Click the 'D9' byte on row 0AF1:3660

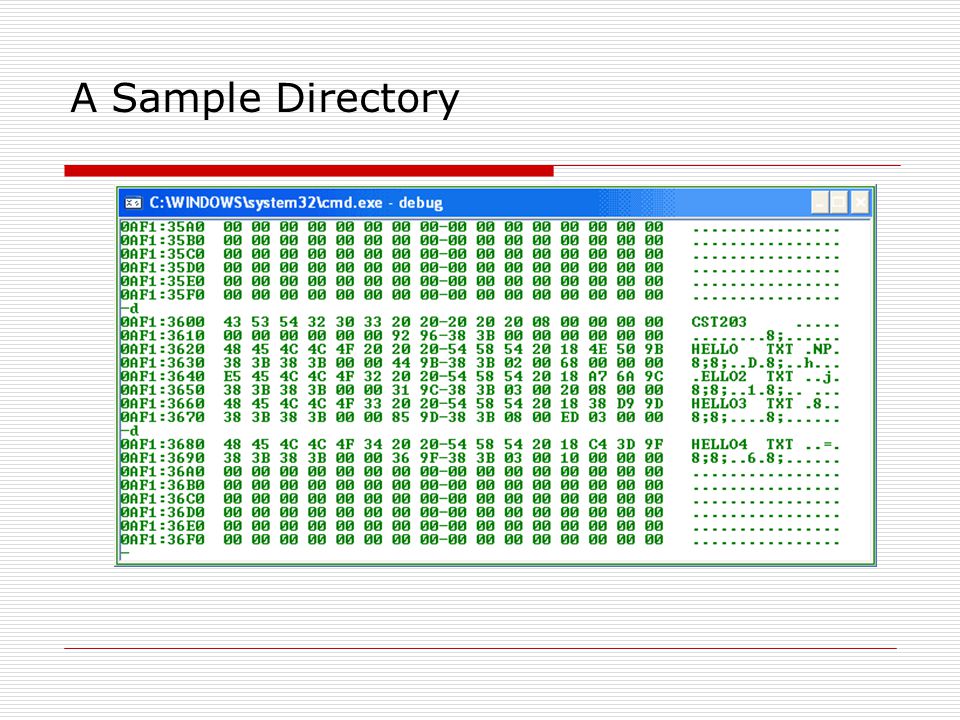(626, 403)
